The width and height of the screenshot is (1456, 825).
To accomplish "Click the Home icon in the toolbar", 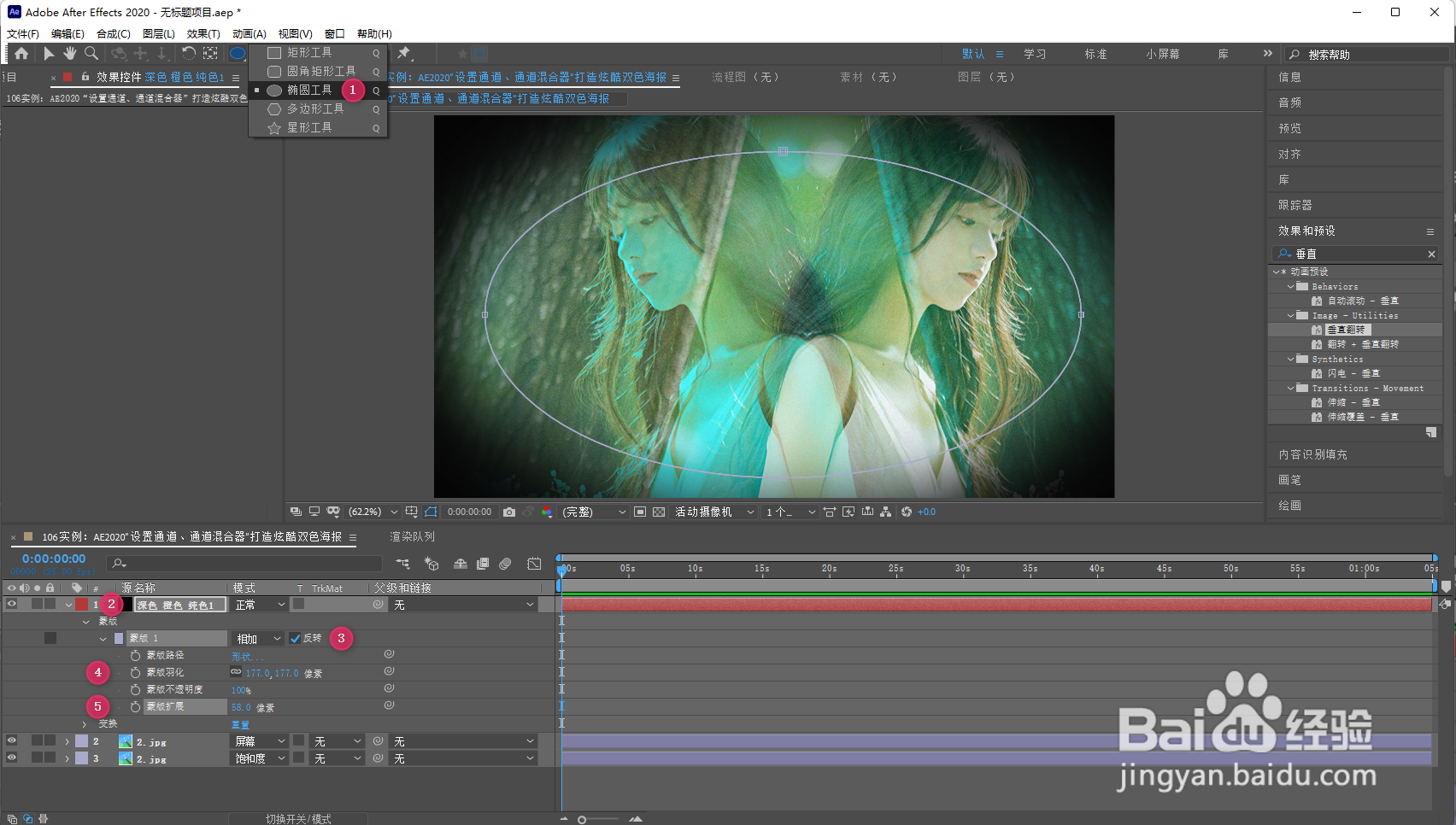I will point(21,54).
